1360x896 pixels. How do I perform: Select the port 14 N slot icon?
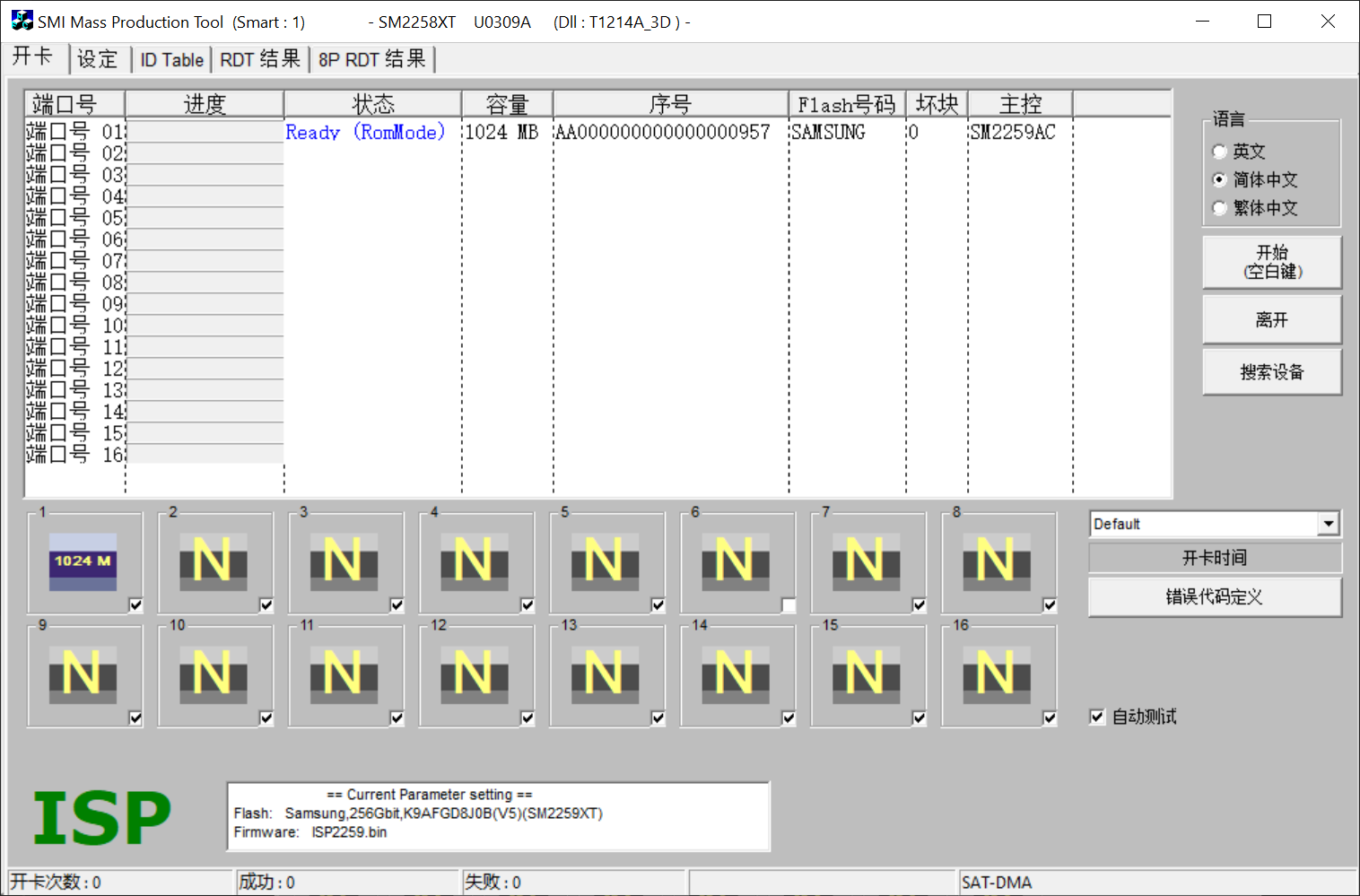(x=735, y=674)
